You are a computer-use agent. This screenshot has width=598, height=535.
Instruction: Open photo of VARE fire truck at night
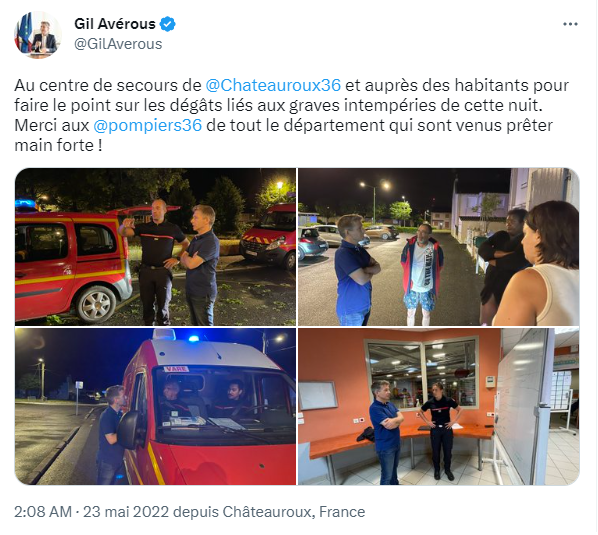point(155,406)
